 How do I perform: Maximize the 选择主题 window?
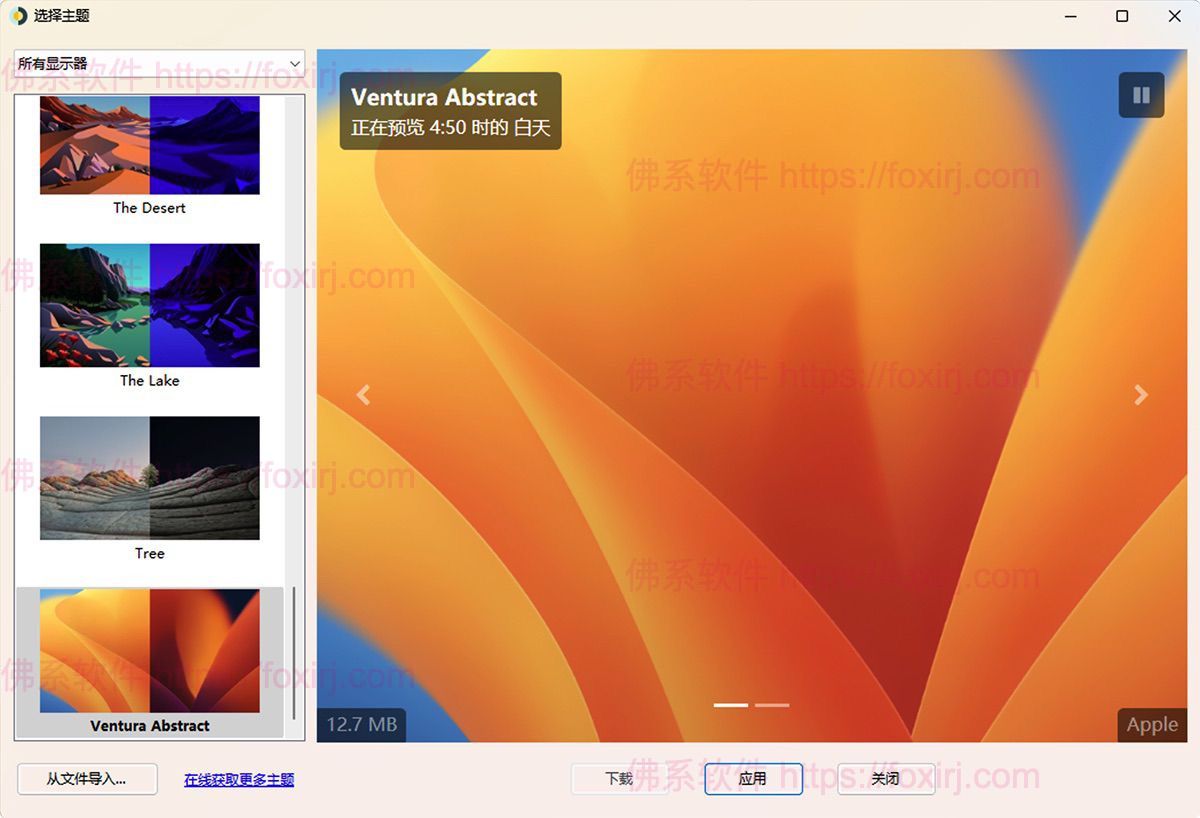tap(1122, 16)
